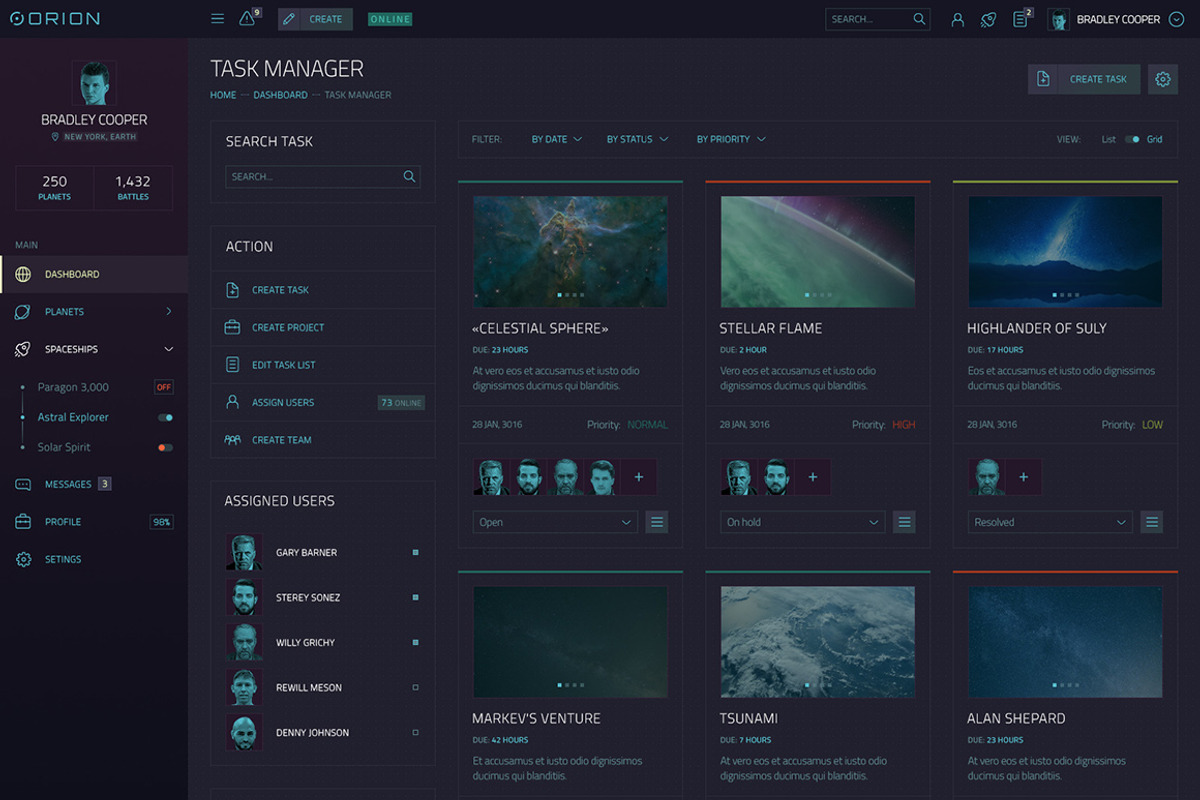This screenshot has width=1200, height=800.
Task: Toggle the OFF badge for Paragon 3,000
Action: (x=163, y=387)
